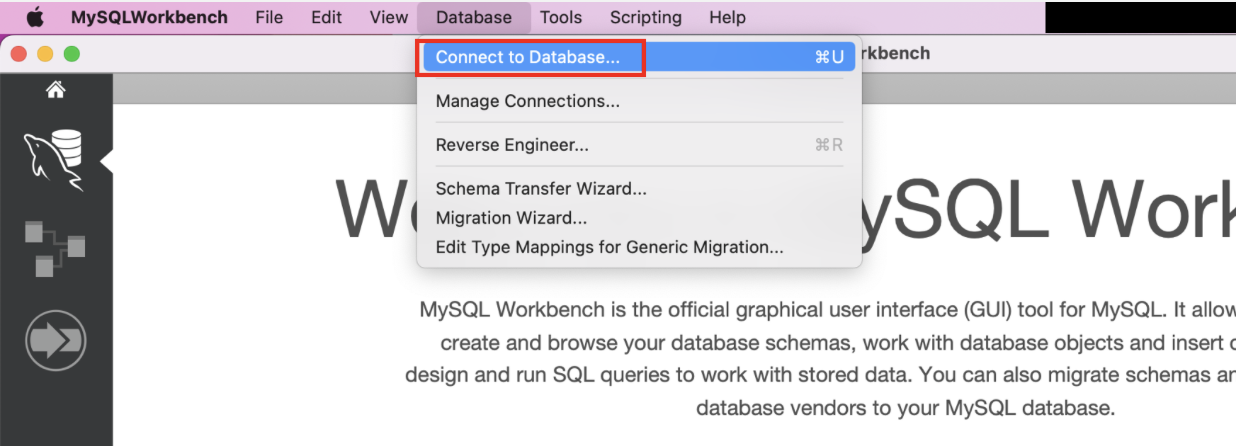Open the Edit menu
Image resolution: width=1236 pixels, height=446 pixels.
click(x=326, y=17)
